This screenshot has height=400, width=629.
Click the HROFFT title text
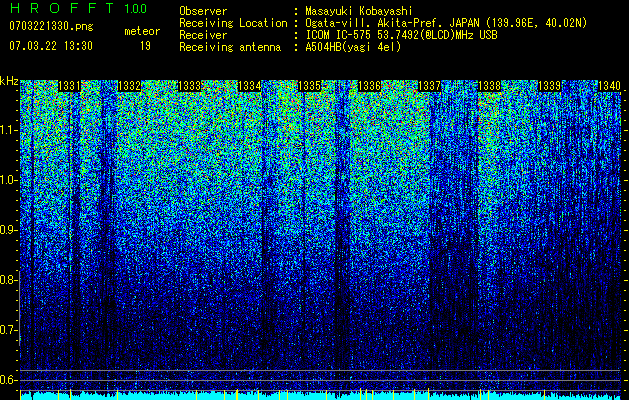click(62, 8)
